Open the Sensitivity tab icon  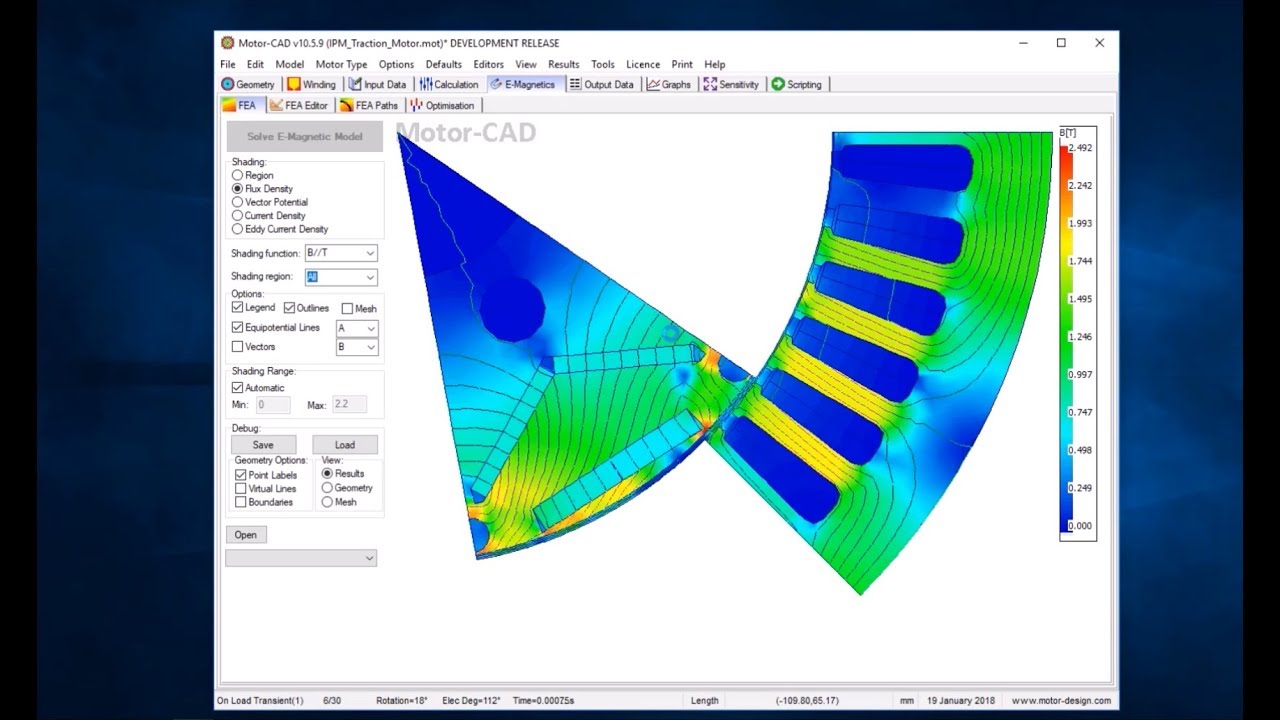pyautogui.click(x=710, y=85)
